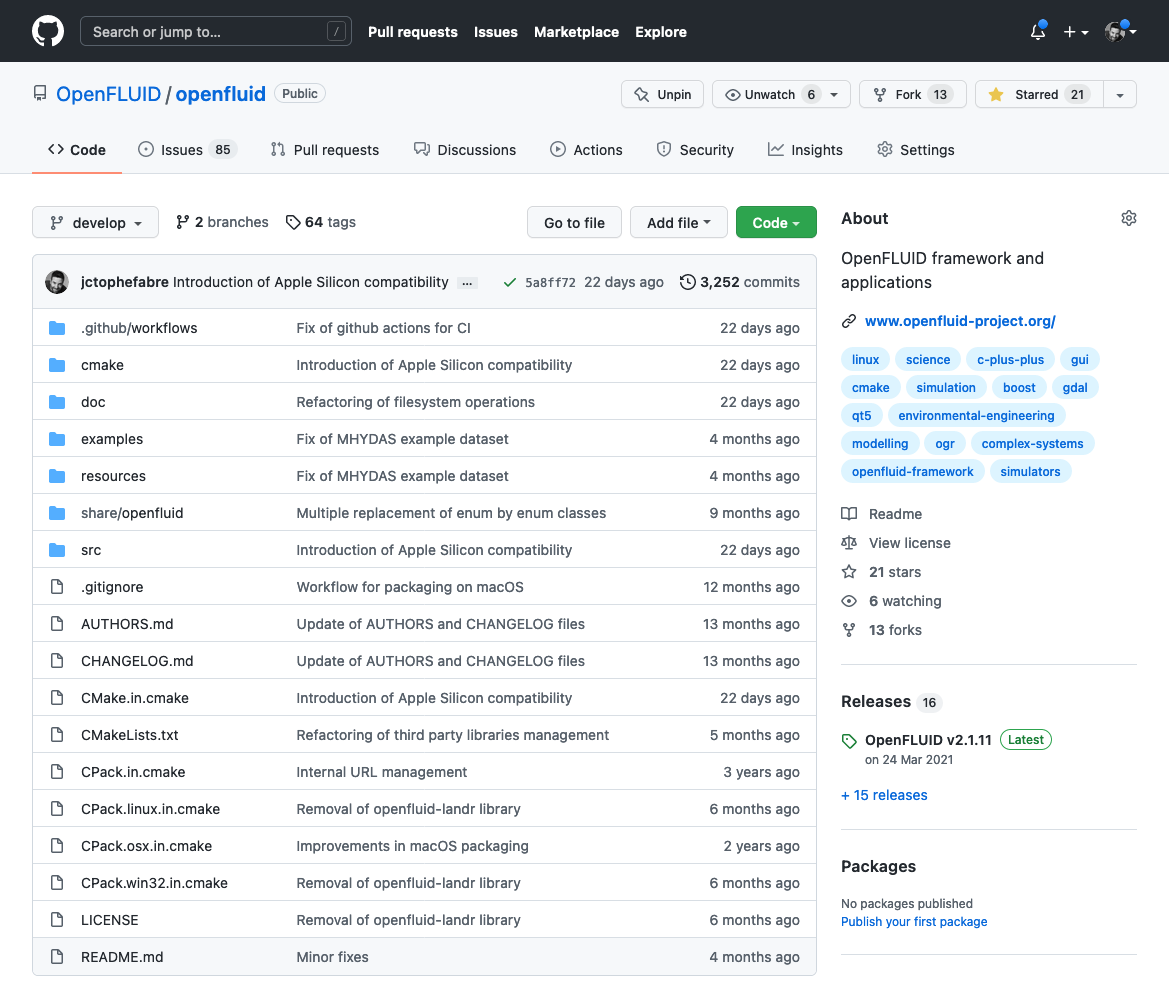The height and width of the screenshot is (983, 1169).
Task: Click the Go to file button
Action: (574, 222)
